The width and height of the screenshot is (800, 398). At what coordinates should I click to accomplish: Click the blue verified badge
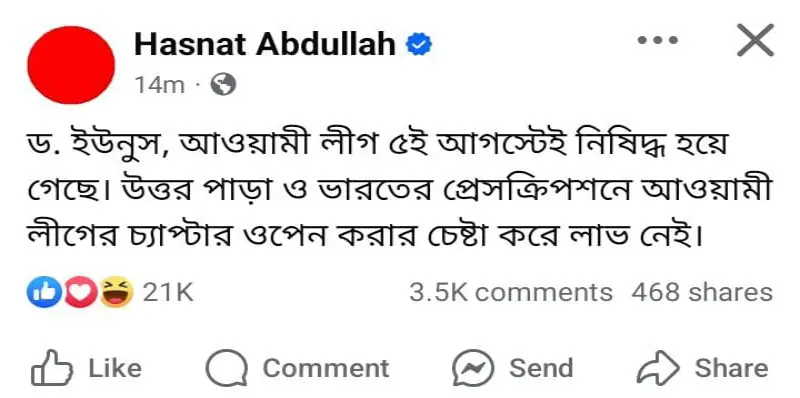point(419,45)
